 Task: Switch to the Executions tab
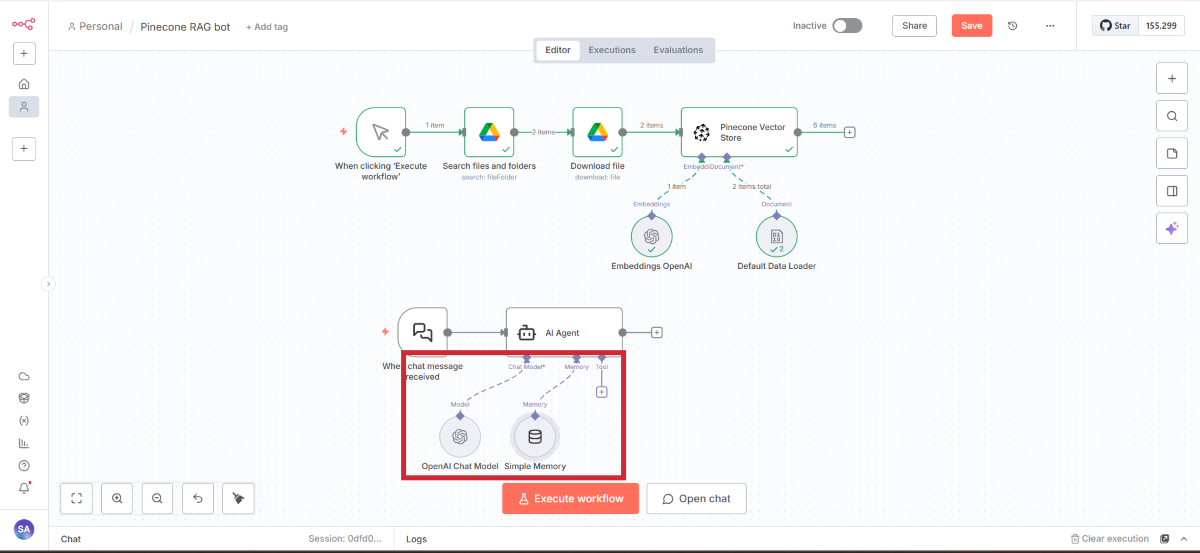pyautogui.click(x=611, y=50)
